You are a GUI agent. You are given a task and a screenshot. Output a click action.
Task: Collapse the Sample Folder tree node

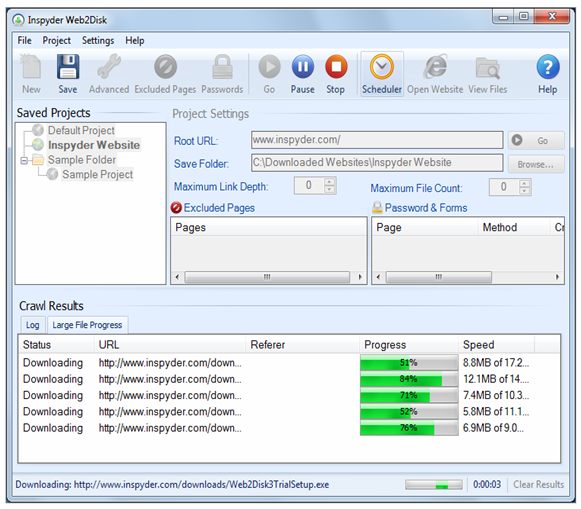click(24, 160)
